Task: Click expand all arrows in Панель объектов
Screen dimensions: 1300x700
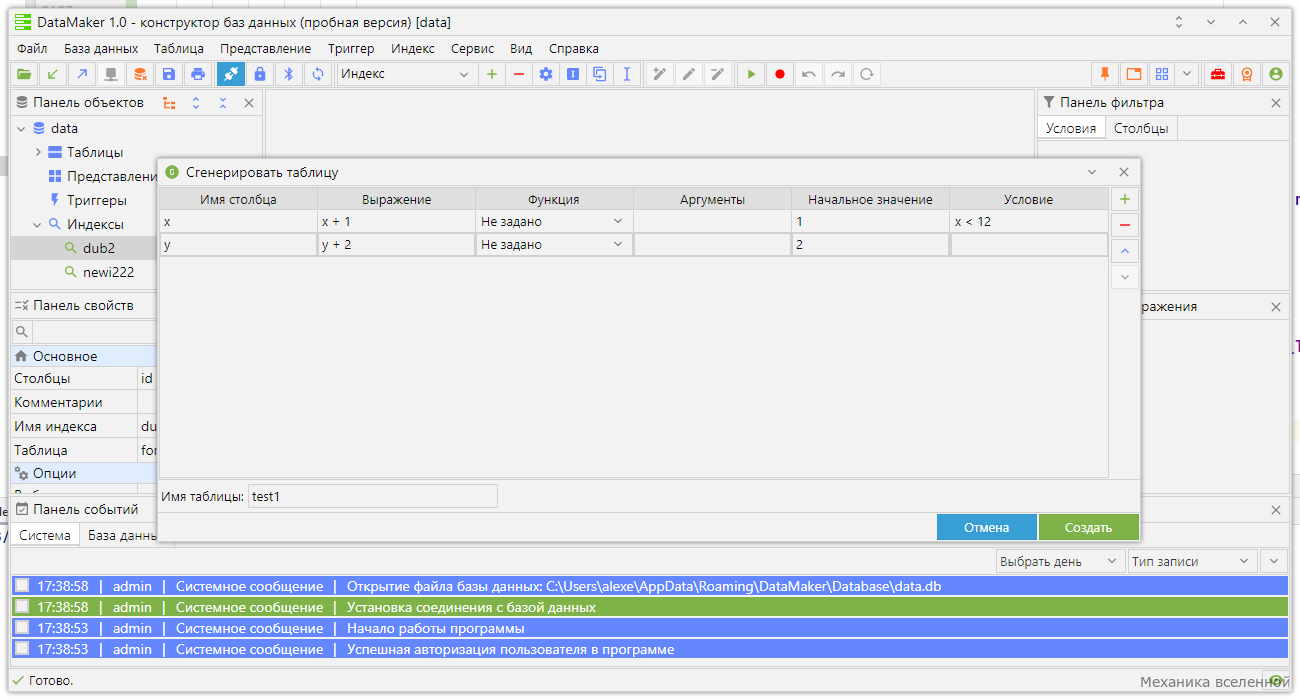Action: pos(196,103)
